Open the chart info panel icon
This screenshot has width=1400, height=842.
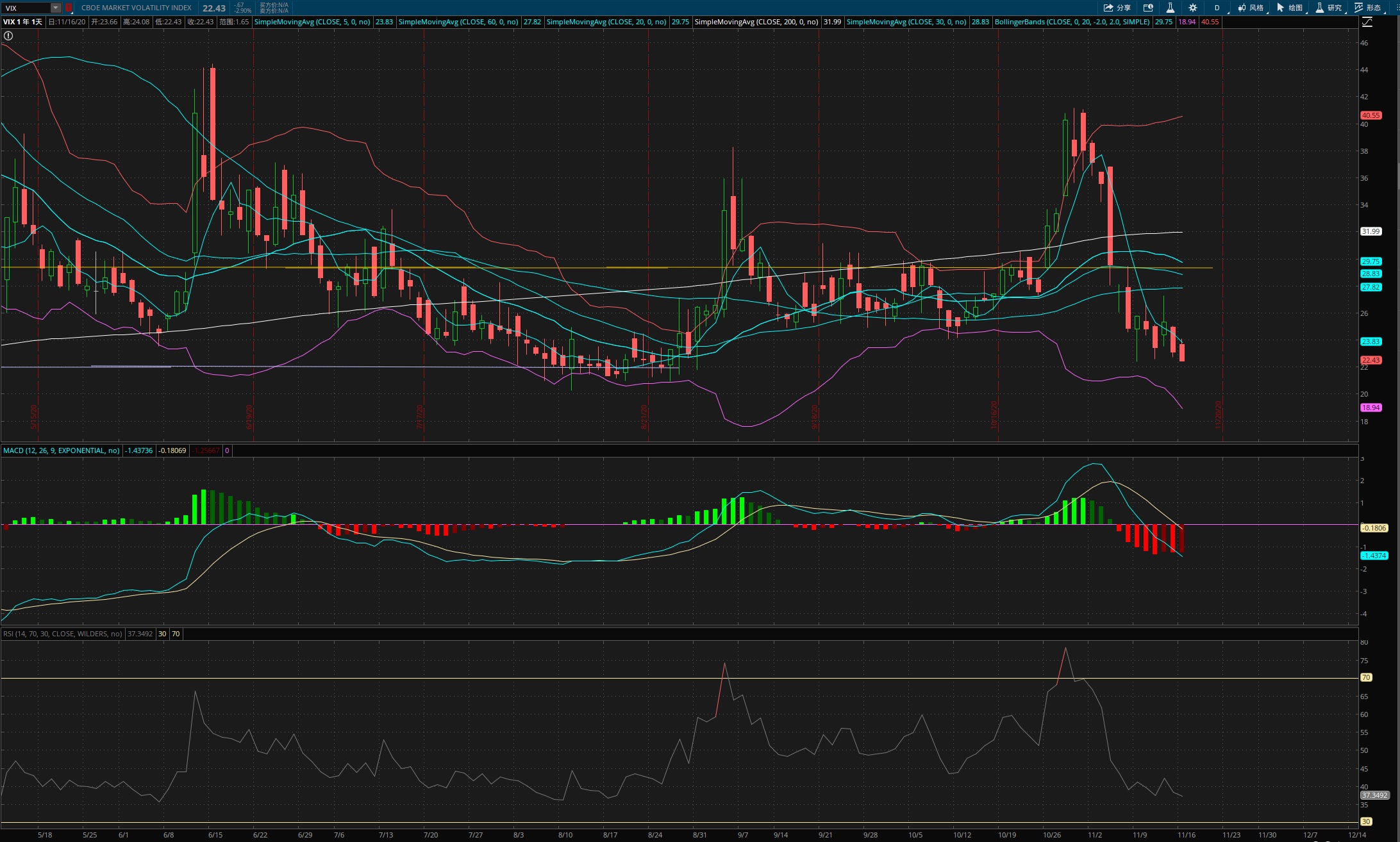pyautogui.click(x=1148, y=8)
